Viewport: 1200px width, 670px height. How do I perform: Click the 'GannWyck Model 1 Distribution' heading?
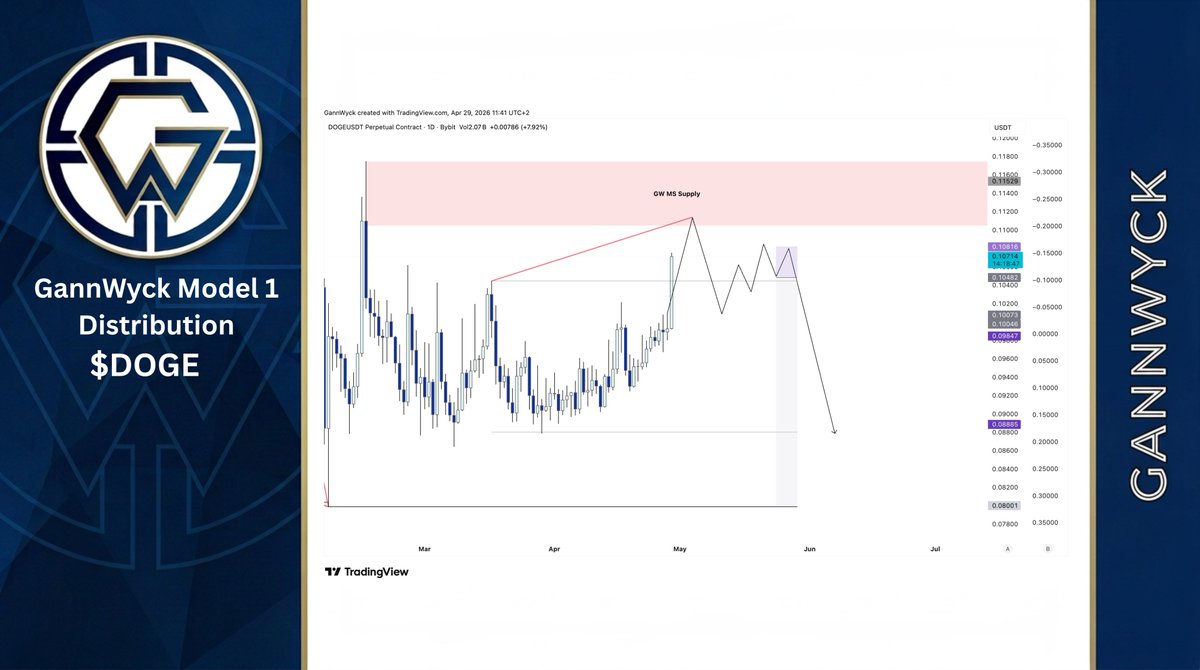point(155,308)
